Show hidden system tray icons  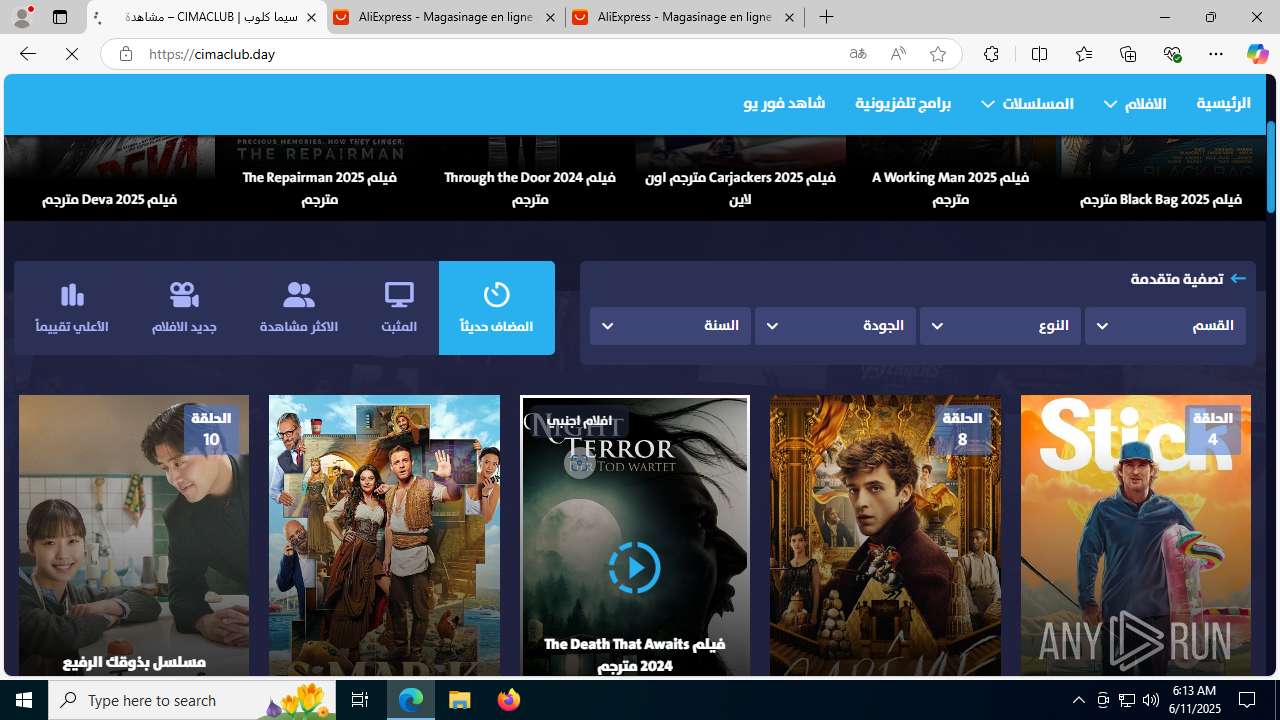1079,700
